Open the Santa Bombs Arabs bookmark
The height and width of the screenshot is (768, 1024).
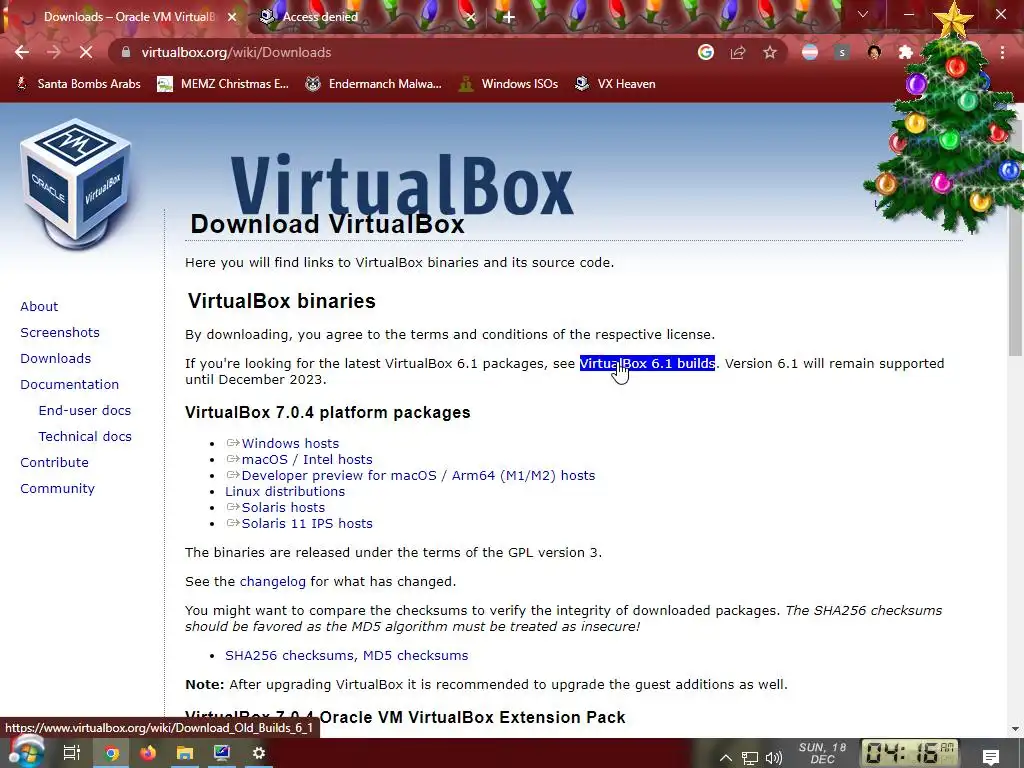pos(78,84)
